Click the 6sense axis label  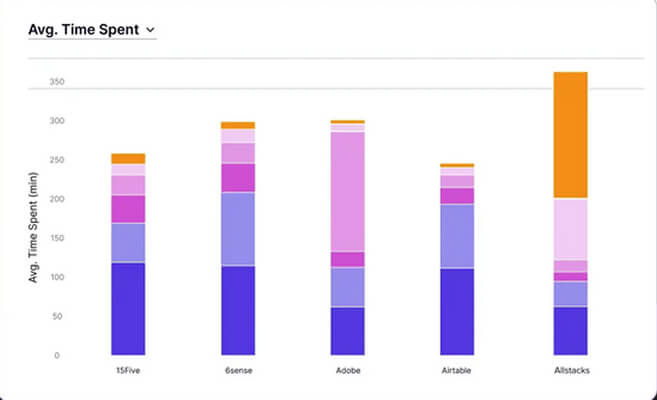click(x=238, y=370)
